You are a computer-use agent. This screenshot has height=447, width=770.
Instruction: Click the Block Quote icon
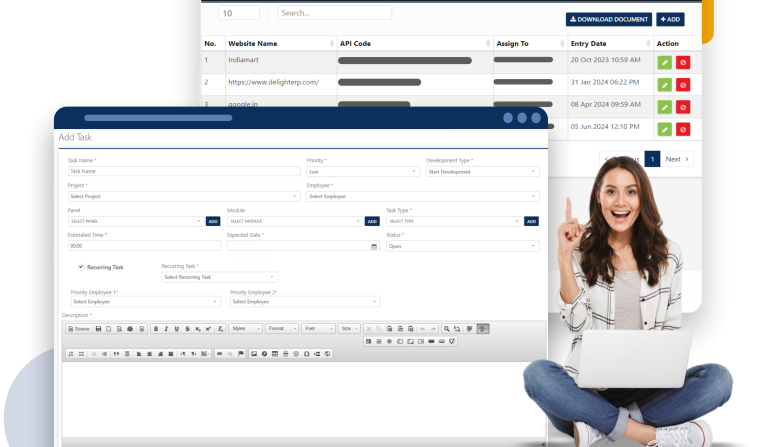pyautogui.click(x=116, y=354)
